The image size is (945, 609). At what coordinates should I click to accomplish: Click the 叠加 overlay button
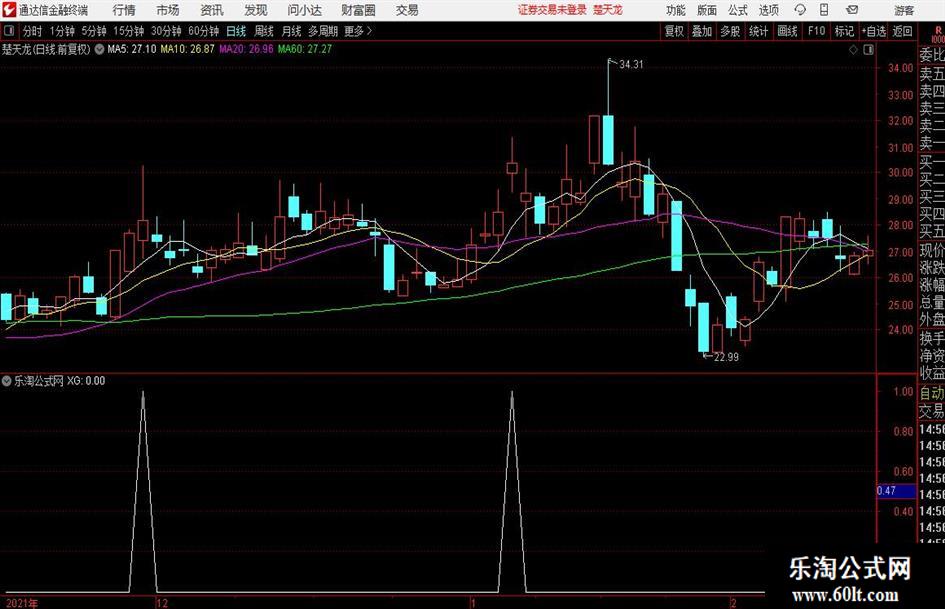coord(702,31)
